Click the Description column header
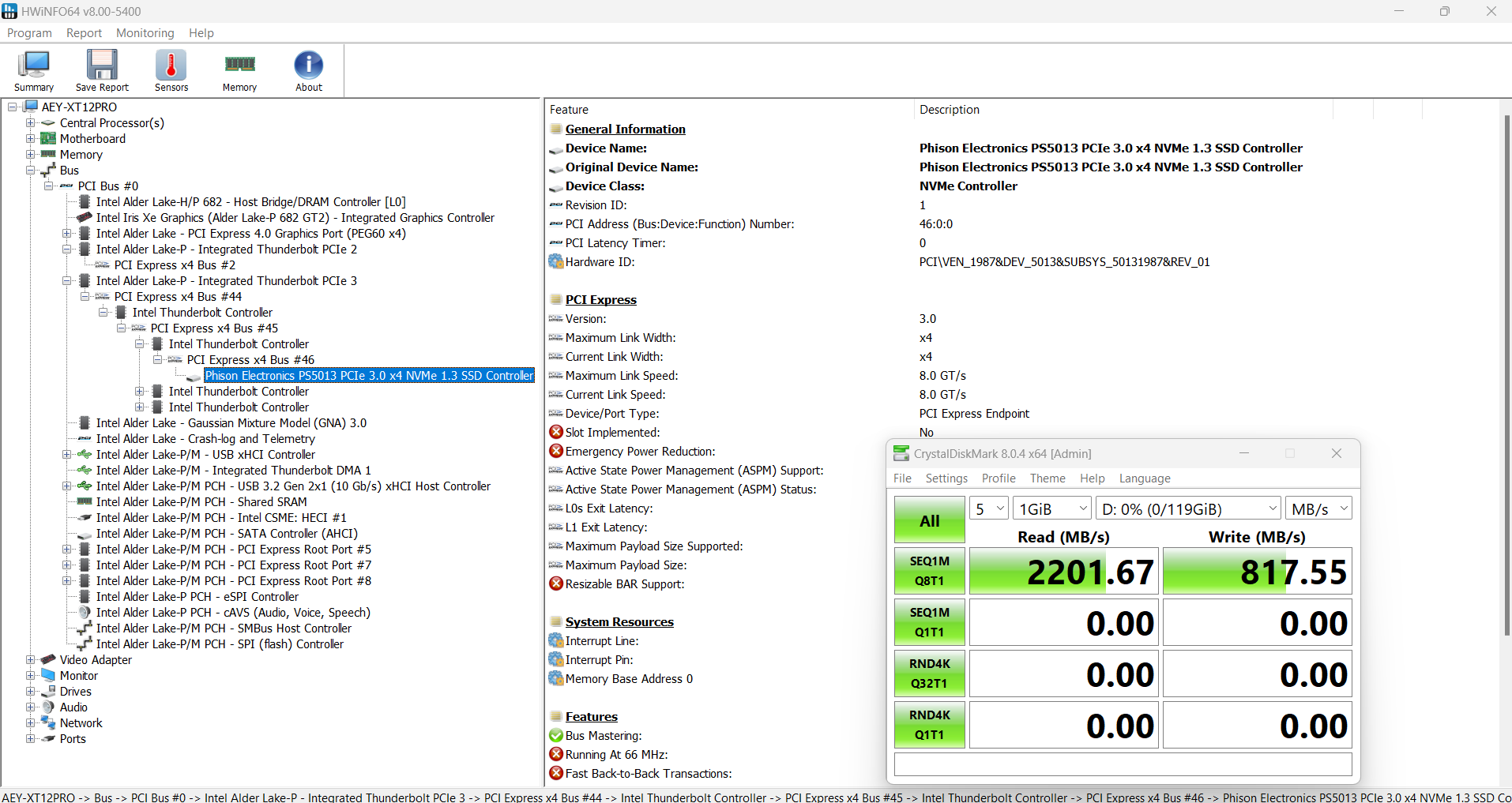The height and width of the screenshot is (803, 1512). pyautogui.click(x=1123, y=110)
